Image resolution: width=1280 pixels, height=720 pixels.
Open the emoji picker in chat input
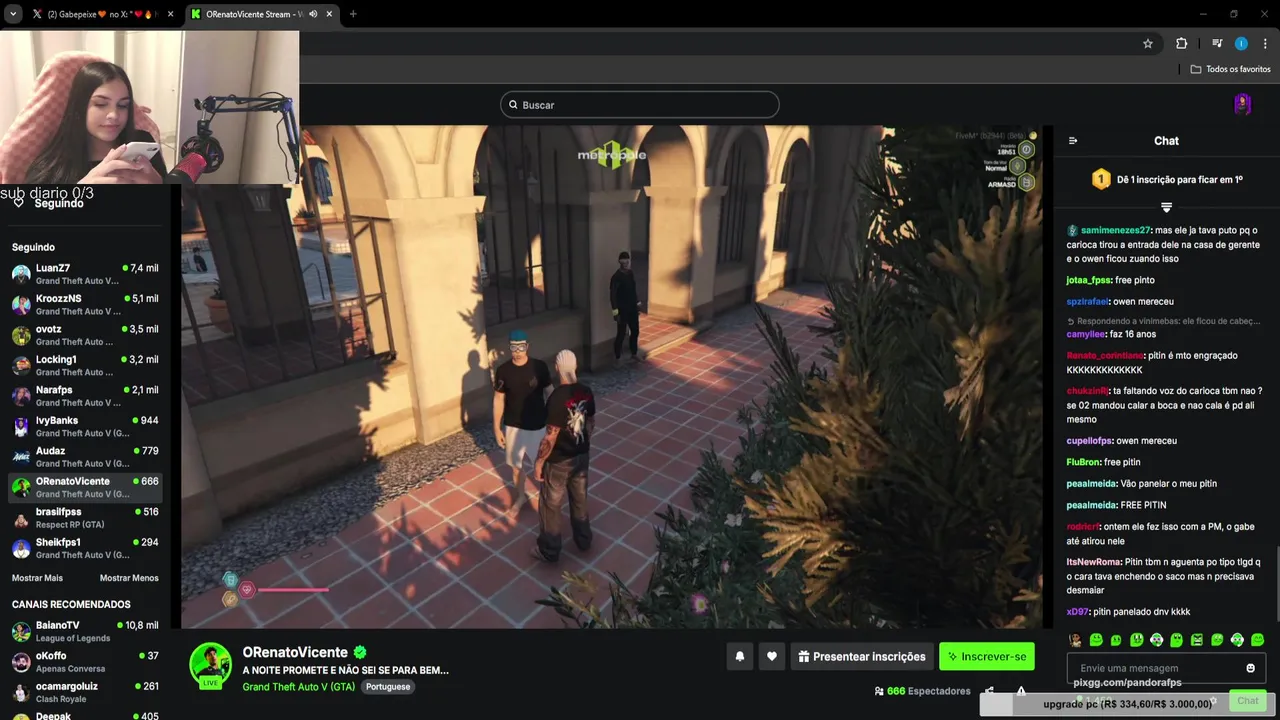click(1250, 668)
